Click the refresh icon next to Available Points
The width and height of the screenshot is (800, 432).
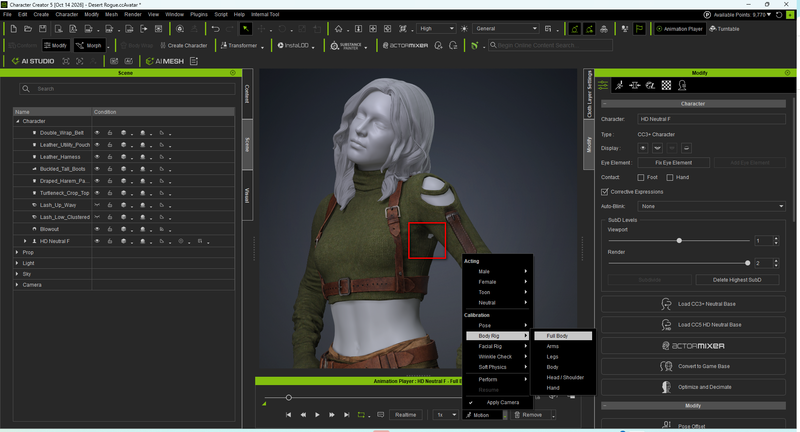click(x=779, y=15)
